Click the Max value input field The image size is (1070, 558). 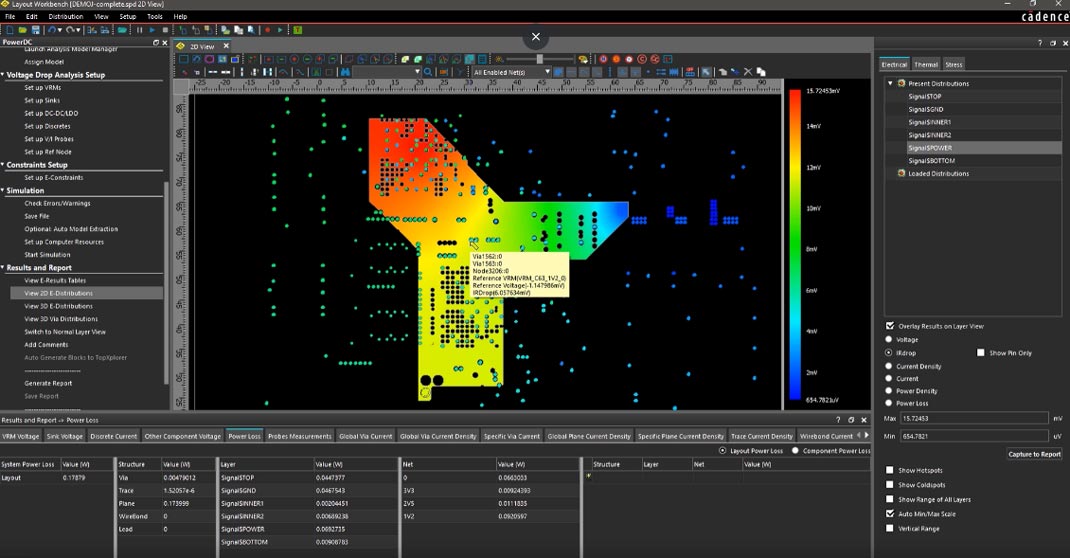coord(974,418)
